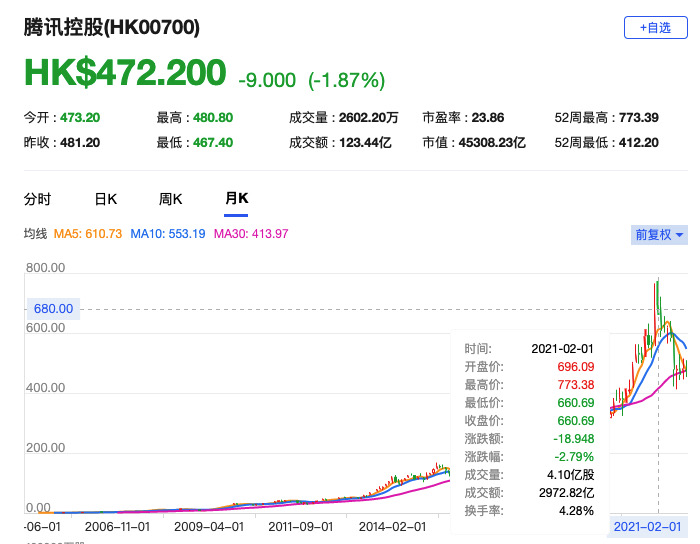This screenshot has width=700, height=544.
Task: Open the 前复权 adjustment dropdown
Action: pyautogui.click(x=659, y=235)
